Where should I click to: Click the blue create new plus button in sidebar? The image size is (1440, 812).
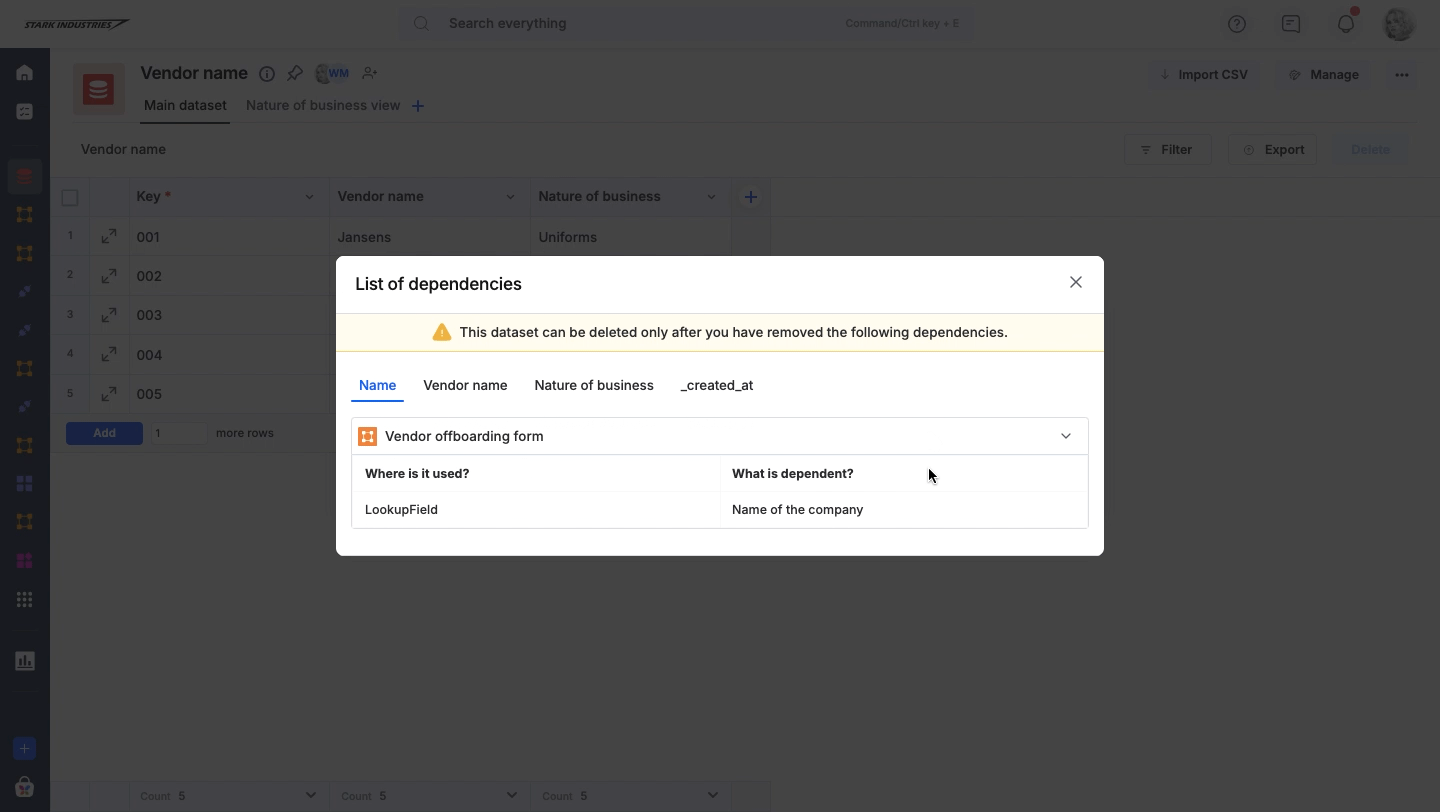[25, 749]
